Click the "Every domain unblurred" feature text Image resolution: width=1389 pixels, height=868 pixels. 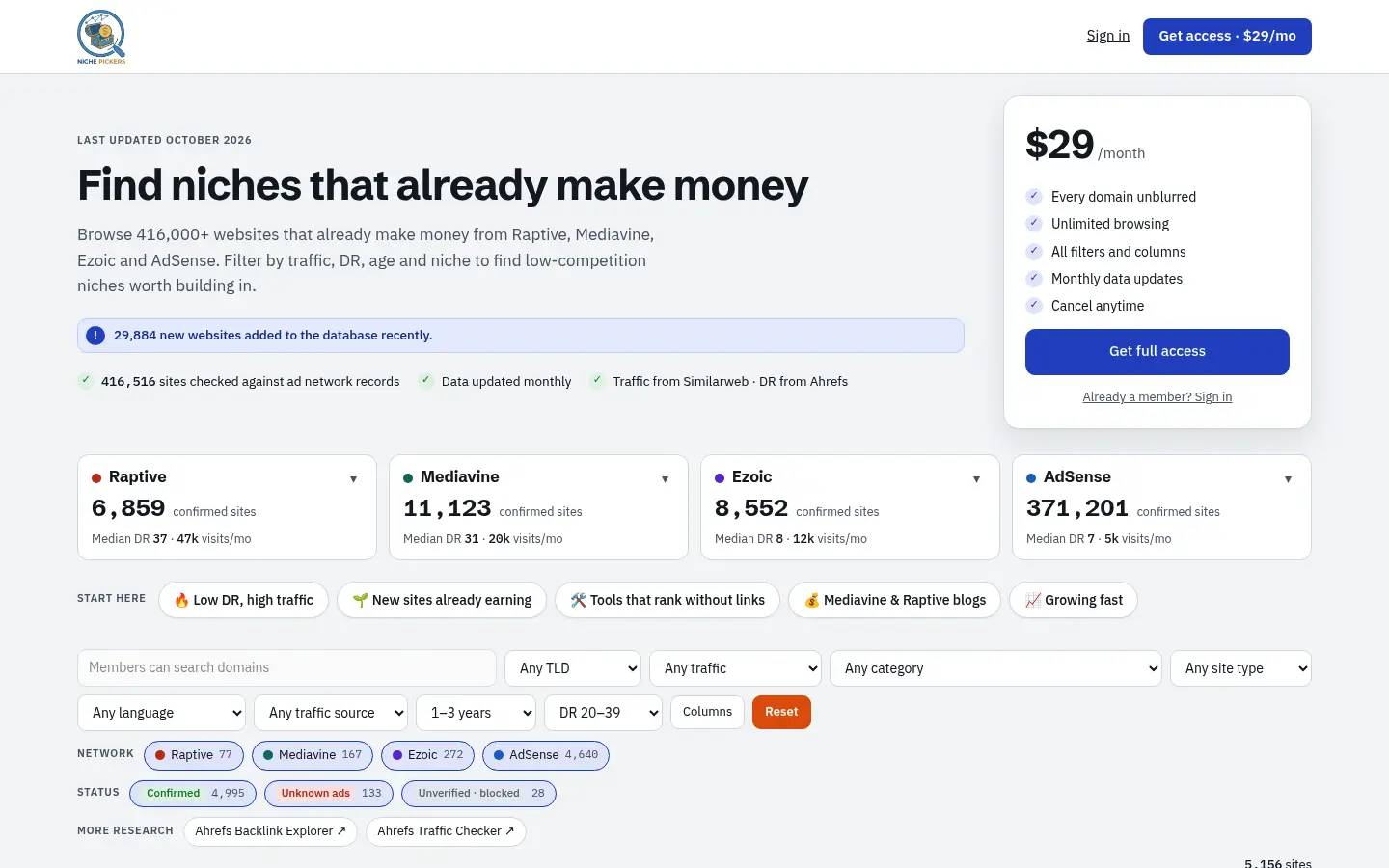click(x=1124, y=197)
